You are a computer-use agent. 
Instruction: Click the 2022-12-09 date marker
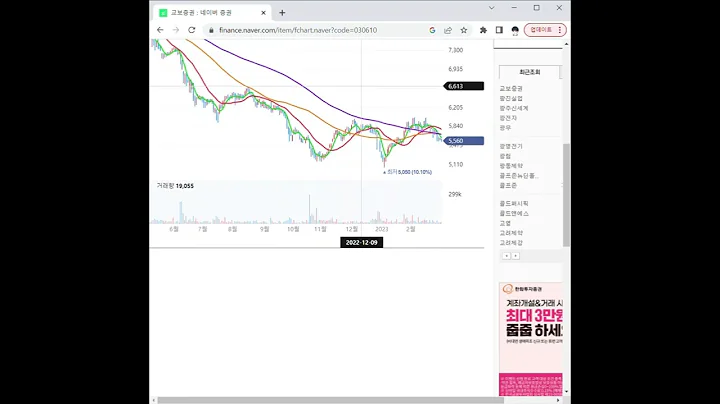[x=361, y=242]
